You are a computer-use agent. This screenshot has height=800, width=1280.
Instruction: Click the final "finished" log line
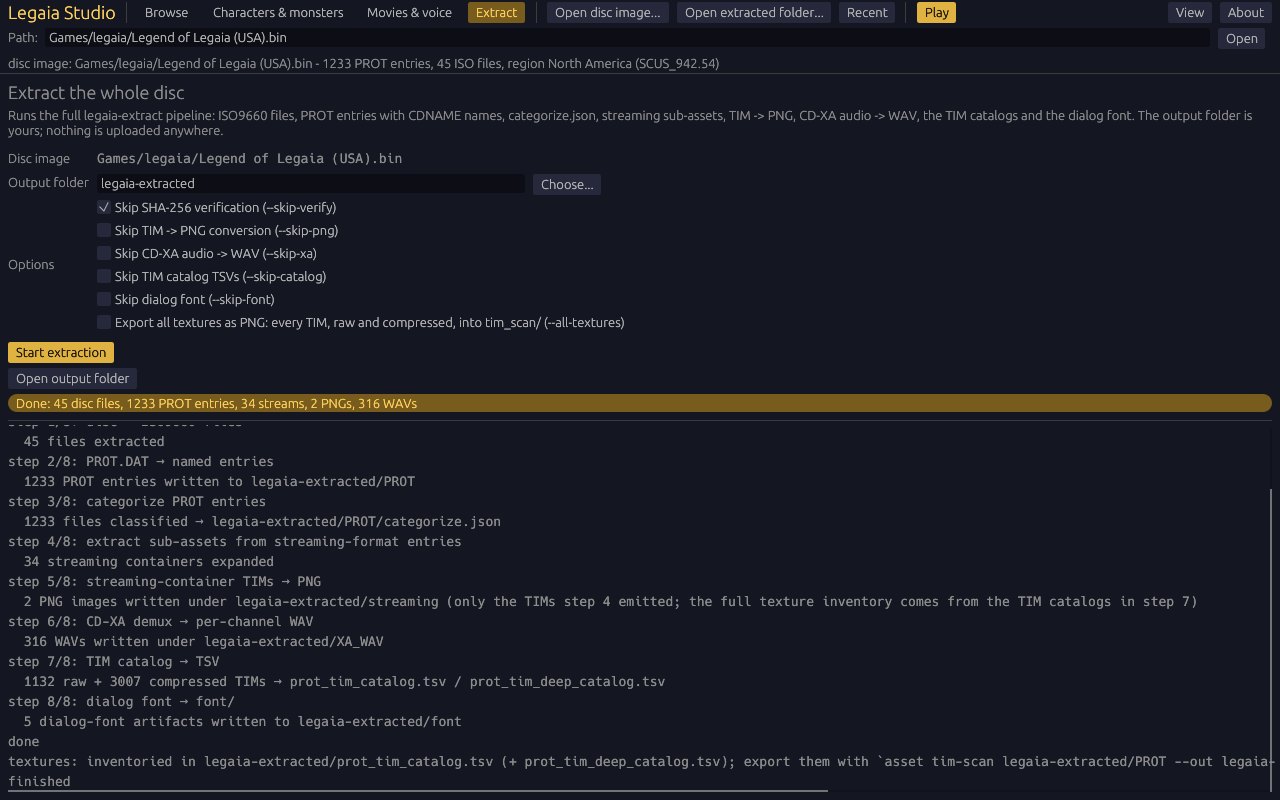tap(40, 782)
